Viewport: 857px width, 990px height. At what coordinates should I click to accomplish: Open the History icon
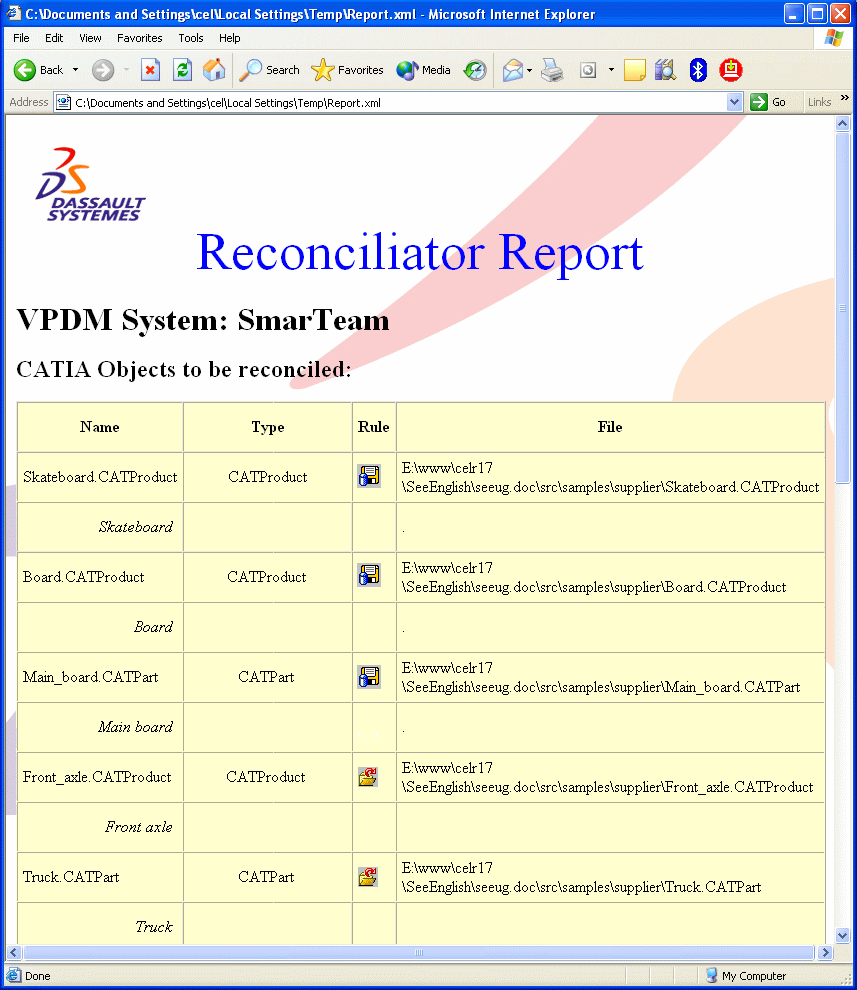[475, 70]
